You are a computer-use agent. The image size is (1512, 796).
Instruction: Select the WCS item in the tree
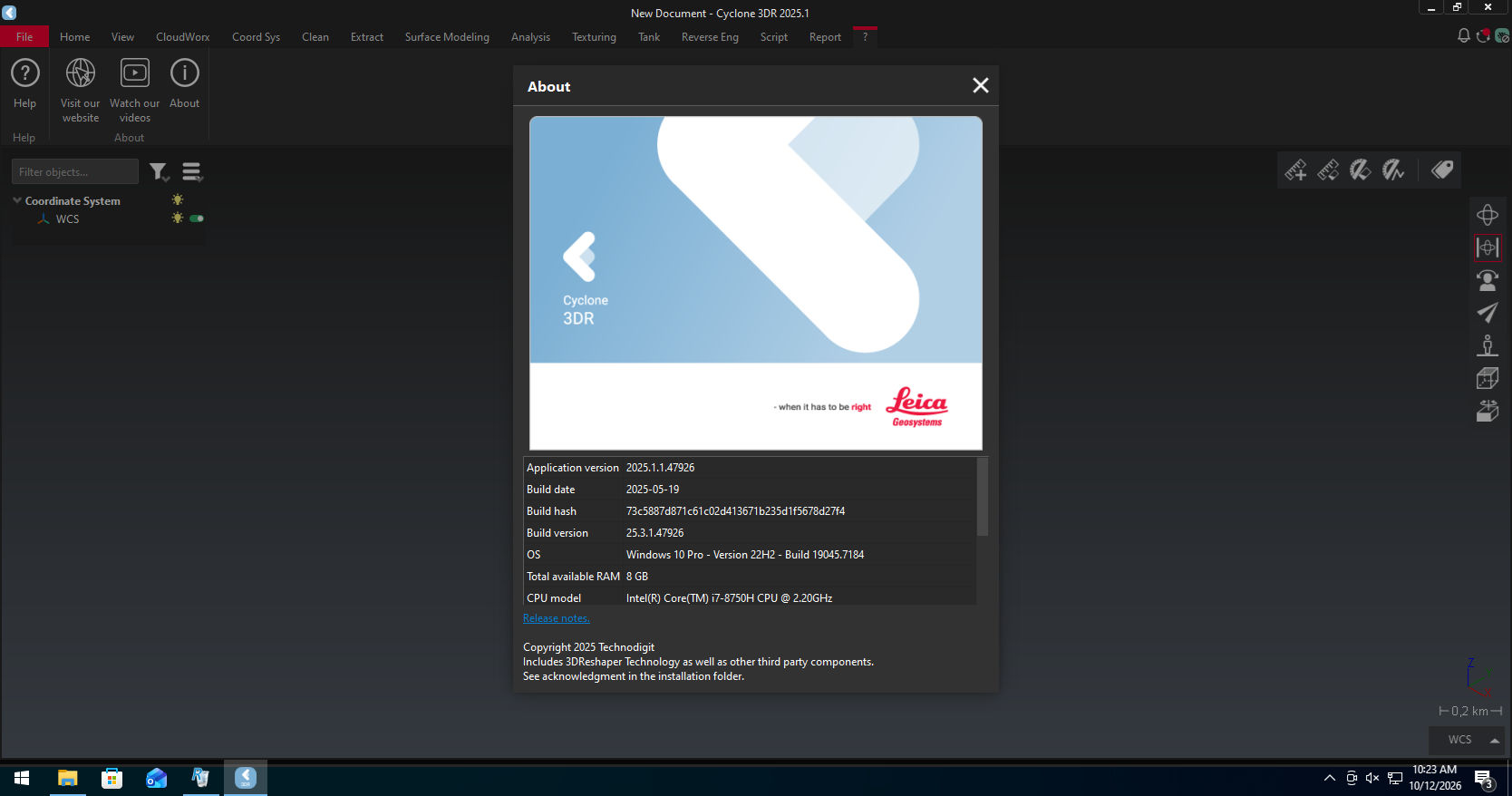[67, 219]
